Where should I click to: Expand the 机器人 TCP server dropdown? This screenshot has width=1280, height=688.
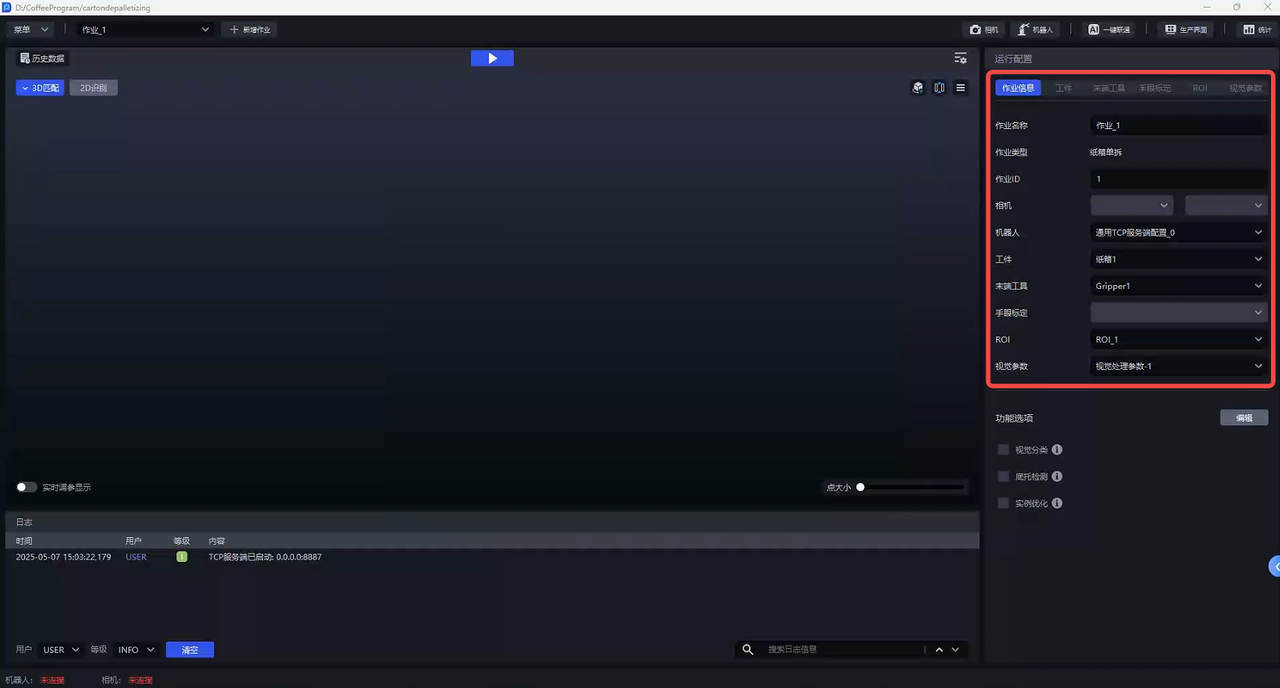click(1178, 232)
